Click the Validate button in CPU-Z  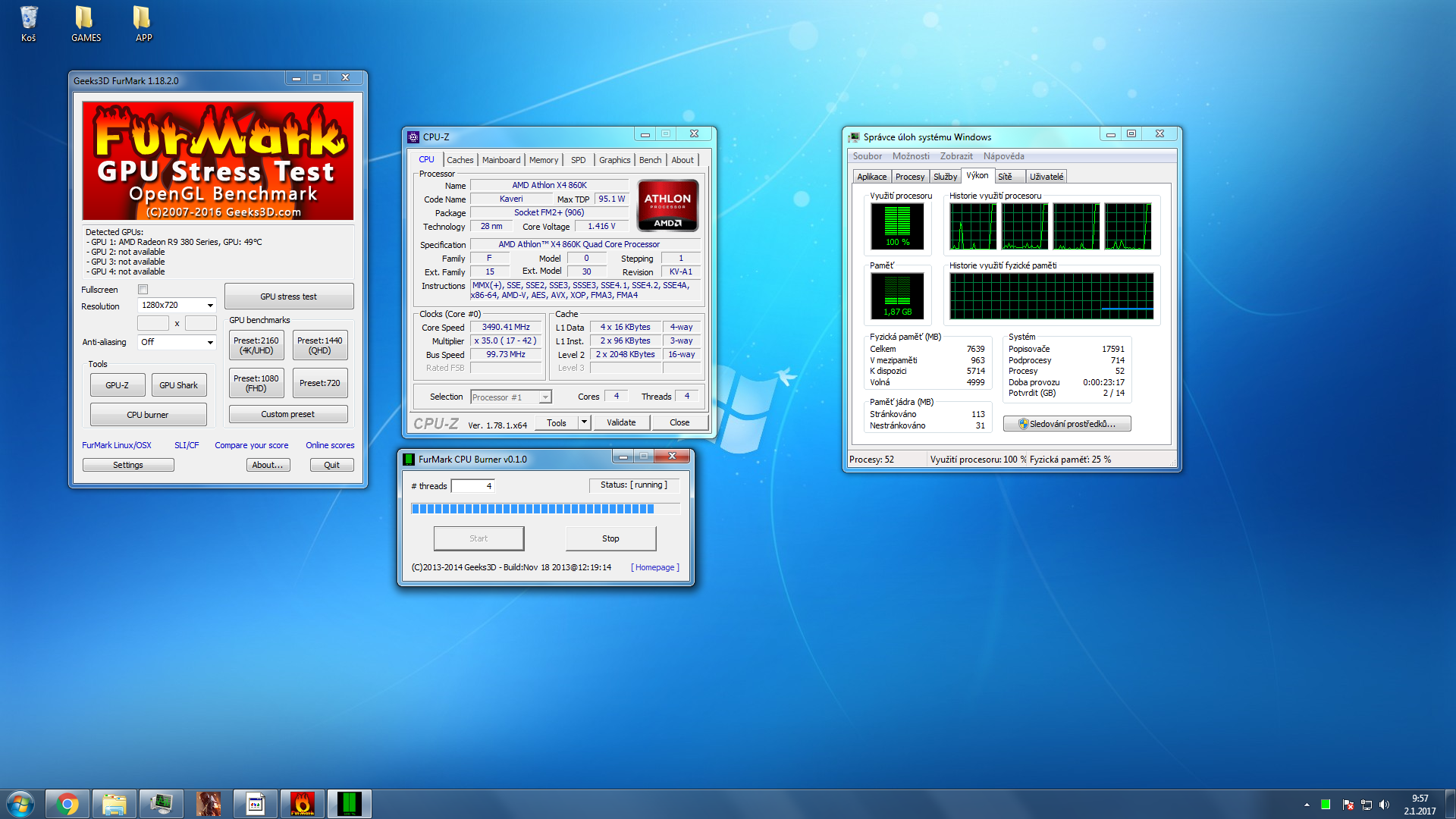tap(621, 422)
